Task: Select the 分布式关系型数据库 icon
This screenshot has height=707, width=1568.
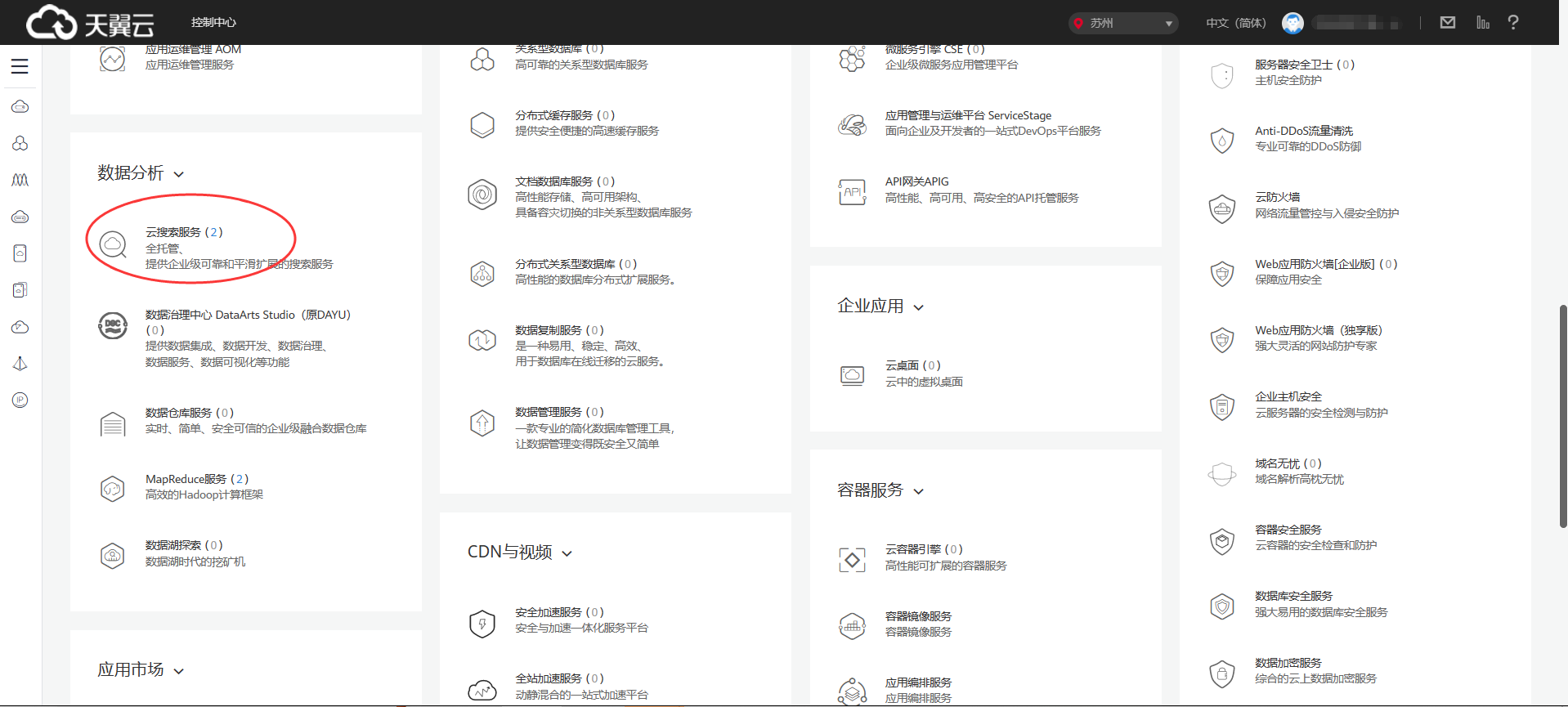Action: [x=482, y=274]
